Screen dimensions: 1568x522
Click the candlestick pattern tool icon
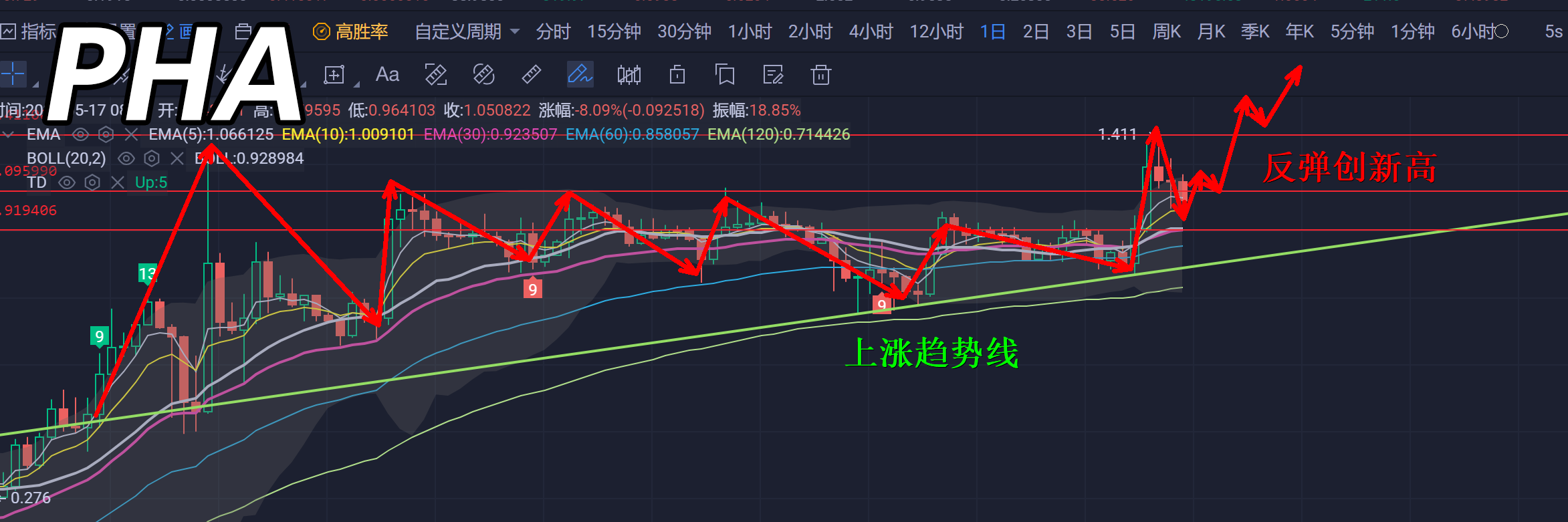tap(629, 75)
